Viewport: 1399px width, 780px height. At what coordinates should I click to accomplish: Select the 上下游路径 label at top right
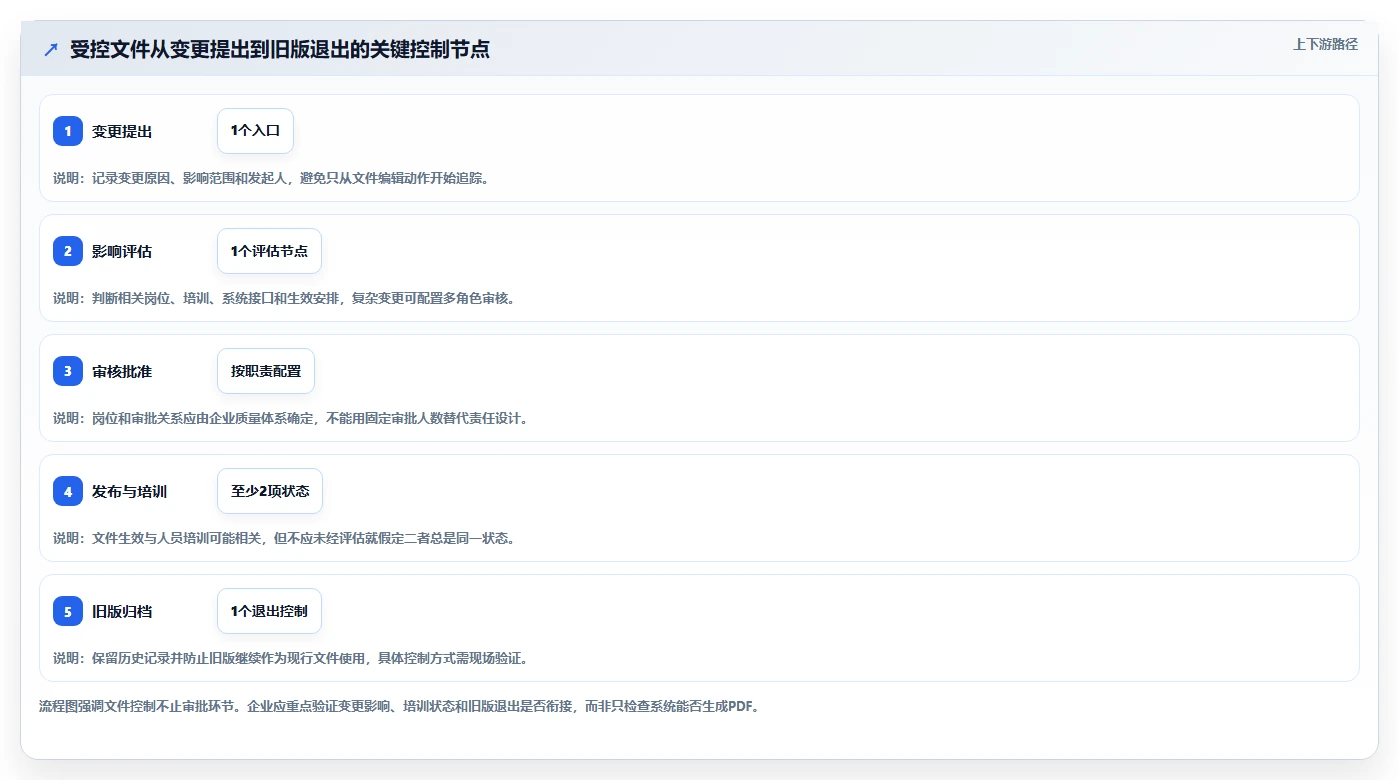point(1325,44)
